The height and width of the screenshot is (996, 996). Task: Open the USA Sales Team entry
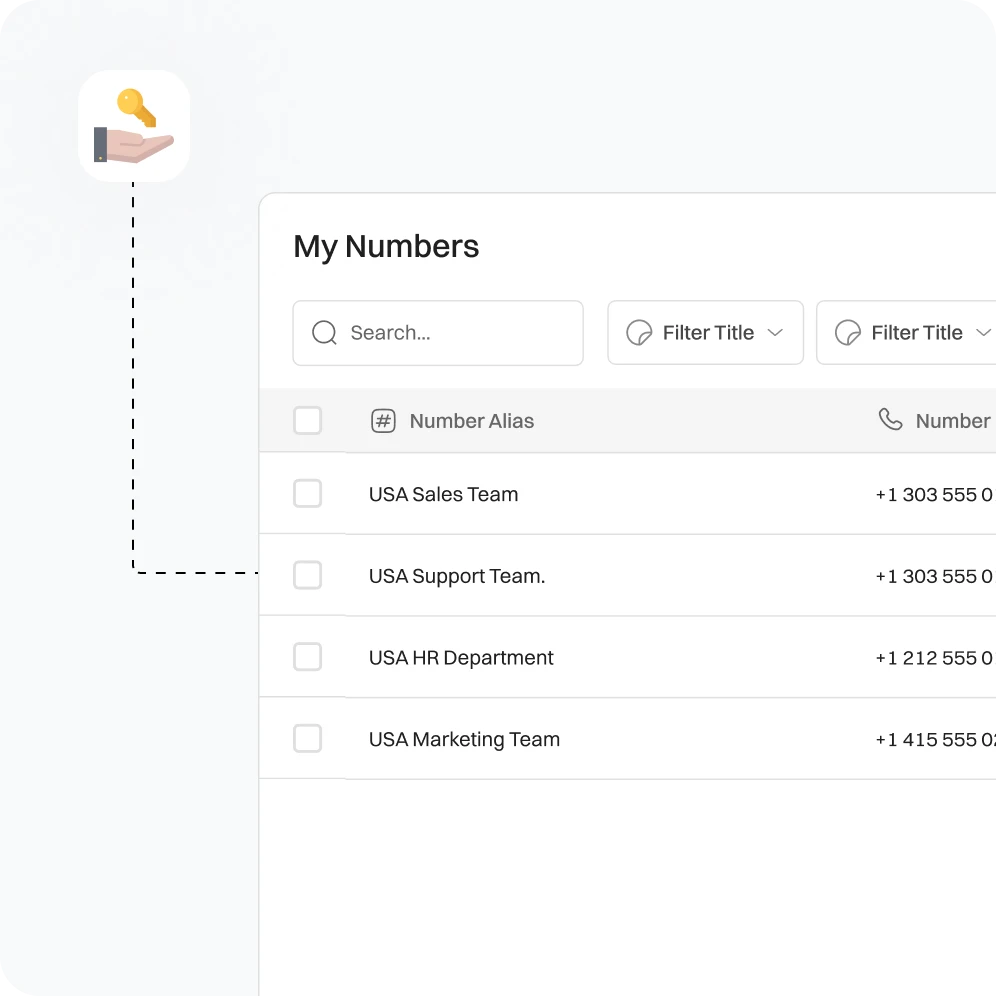[x=443, y=494]
